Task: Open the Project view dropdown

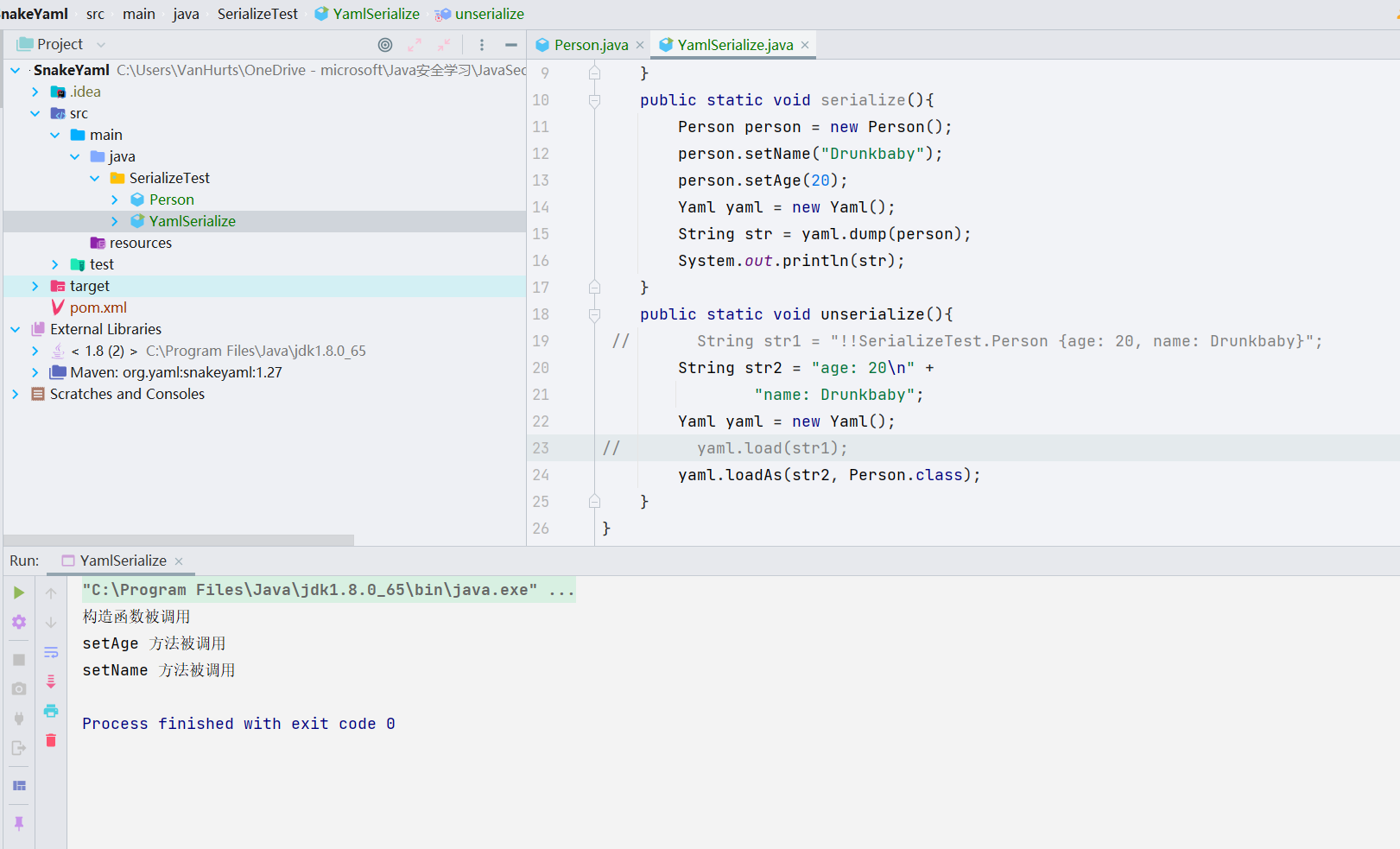Action: (x=101, y=45)
